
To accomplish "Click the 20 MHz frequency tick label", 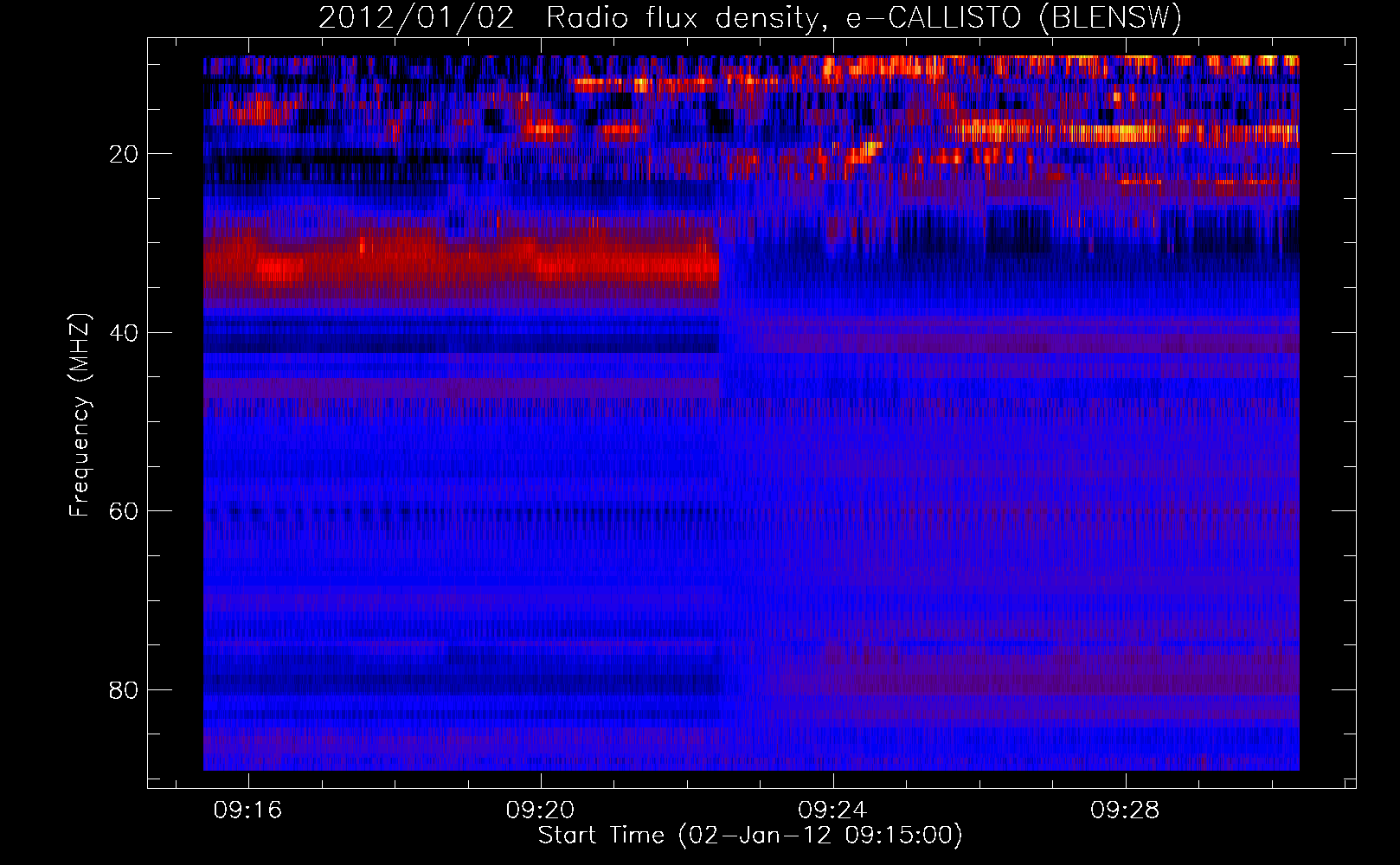I will point(125,155).
